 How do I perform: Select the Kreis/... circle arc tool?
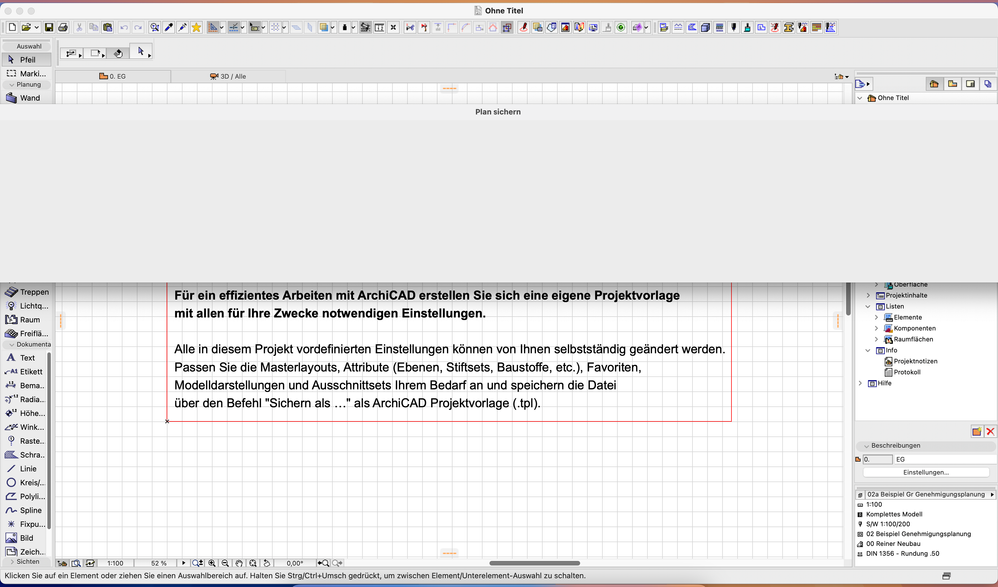click(x=24, y=482)
